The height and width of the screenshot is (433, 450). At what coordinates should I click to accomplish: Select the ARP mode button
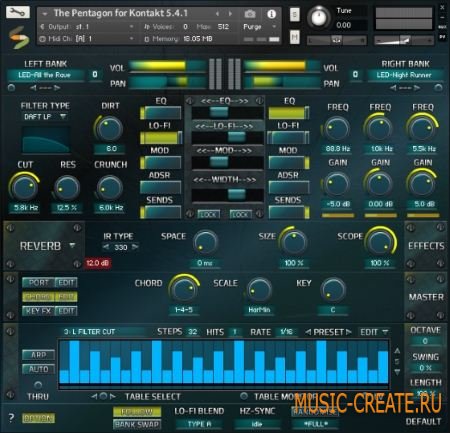(39, 355)
